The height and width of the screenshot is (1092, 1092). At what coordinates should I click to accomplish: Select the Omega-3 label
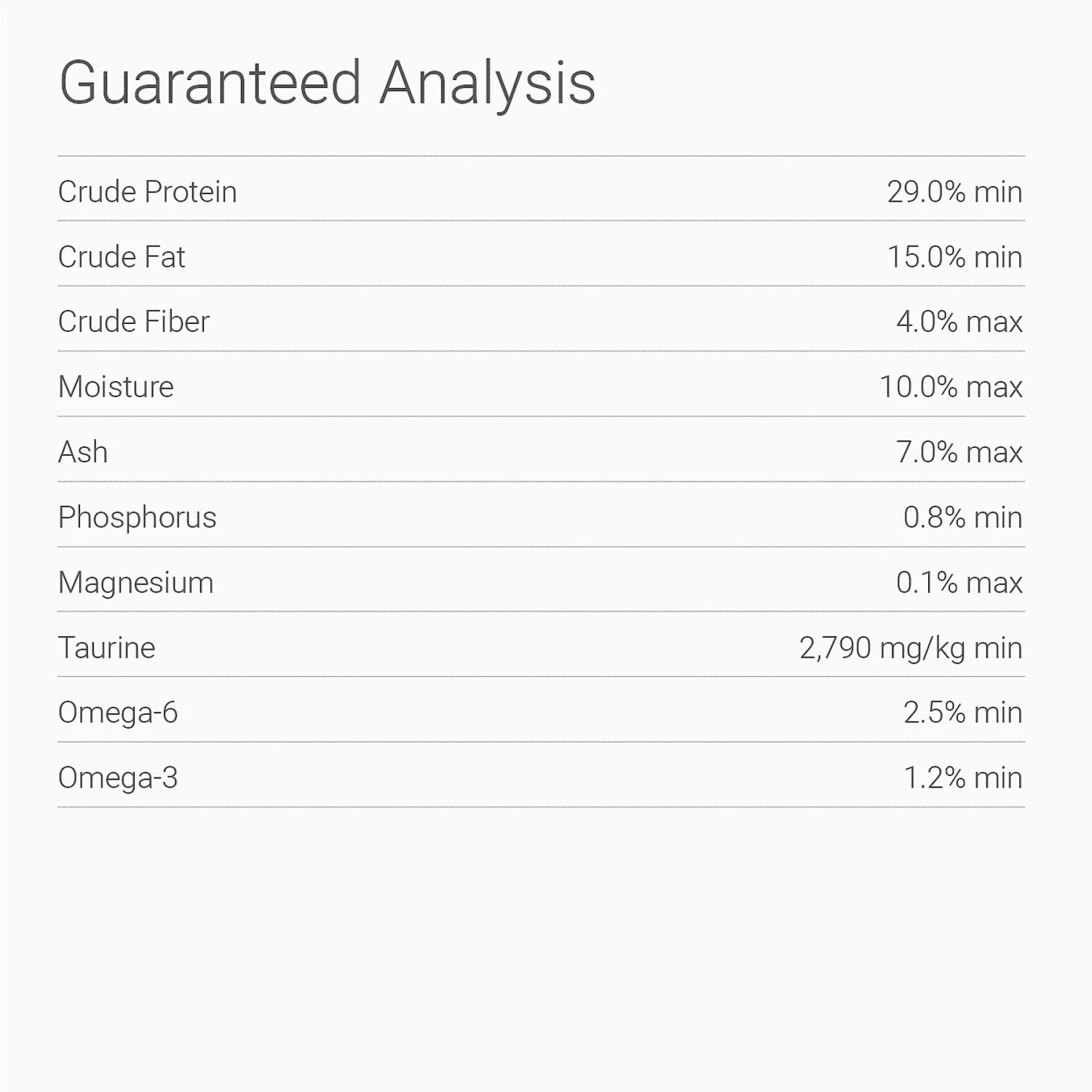pos(118,778)
